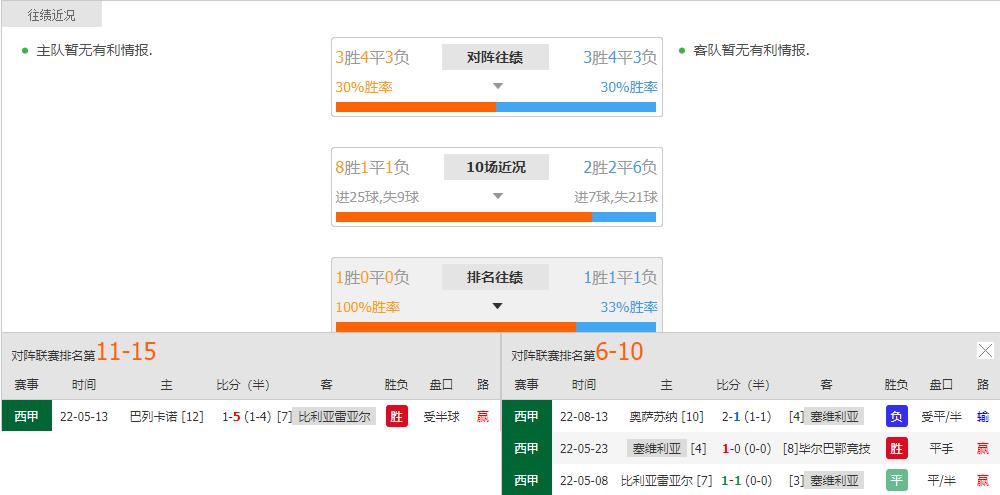Click the blue bar under 10场近况

click(624, 217)
